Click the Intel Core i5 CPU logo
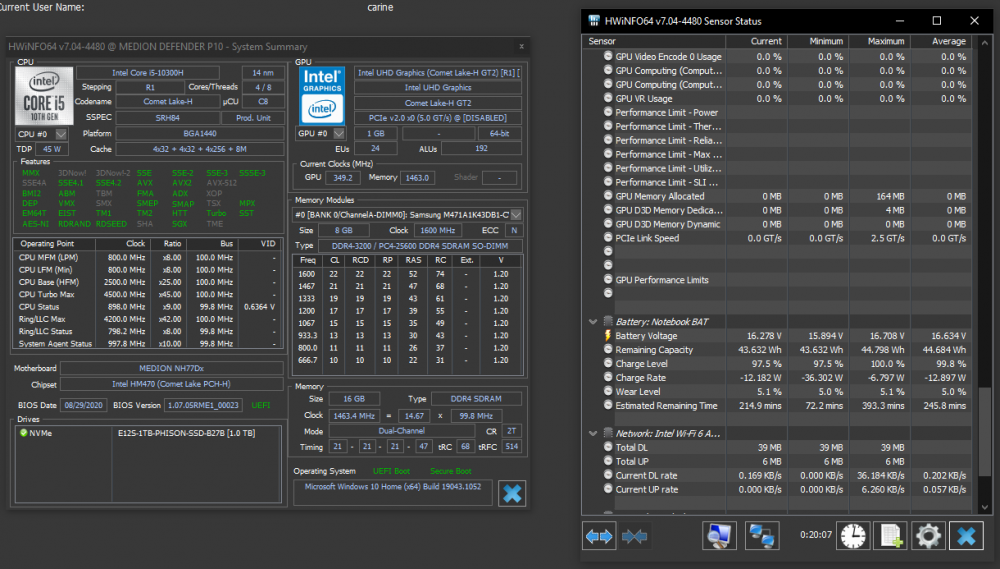This screenshot has width=1000, height=569. 43,95
